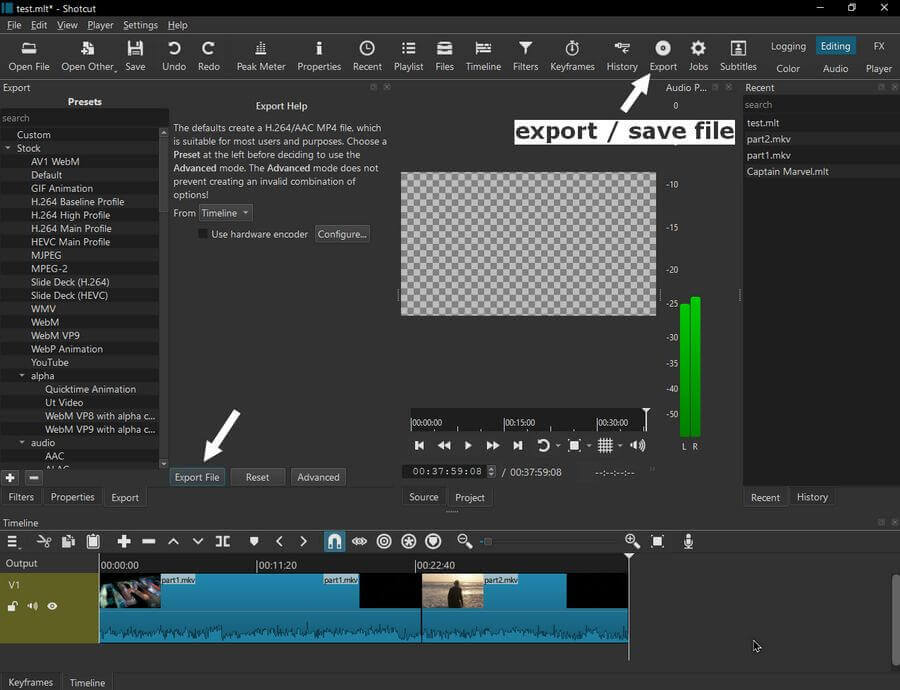Ripple delete with the minus timeline icon
The height and width of the screenshot is (690, 900).
click(x=149, y=541)
